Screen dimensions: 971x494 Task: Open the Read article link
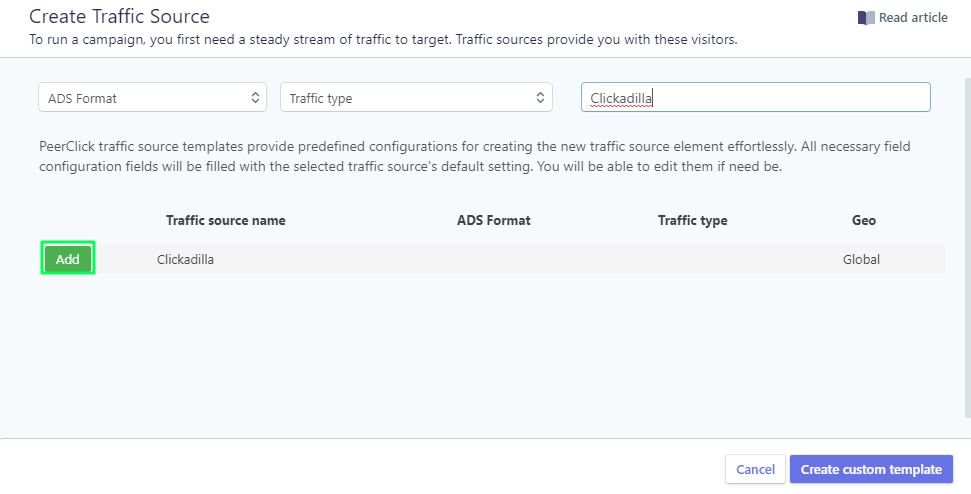(912, 18)
